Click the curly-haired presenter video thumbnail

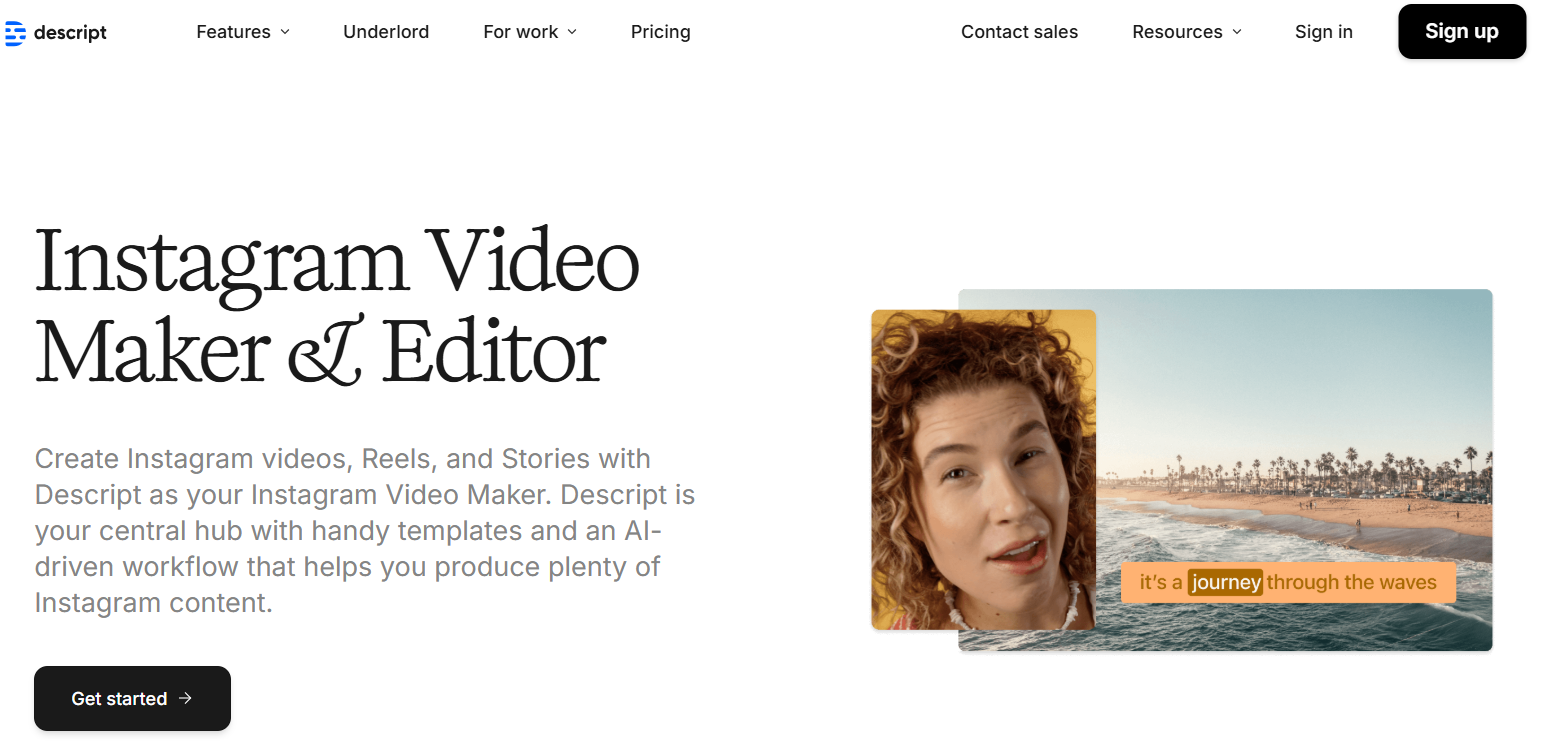pyautogui.click(x=983, y=470)
